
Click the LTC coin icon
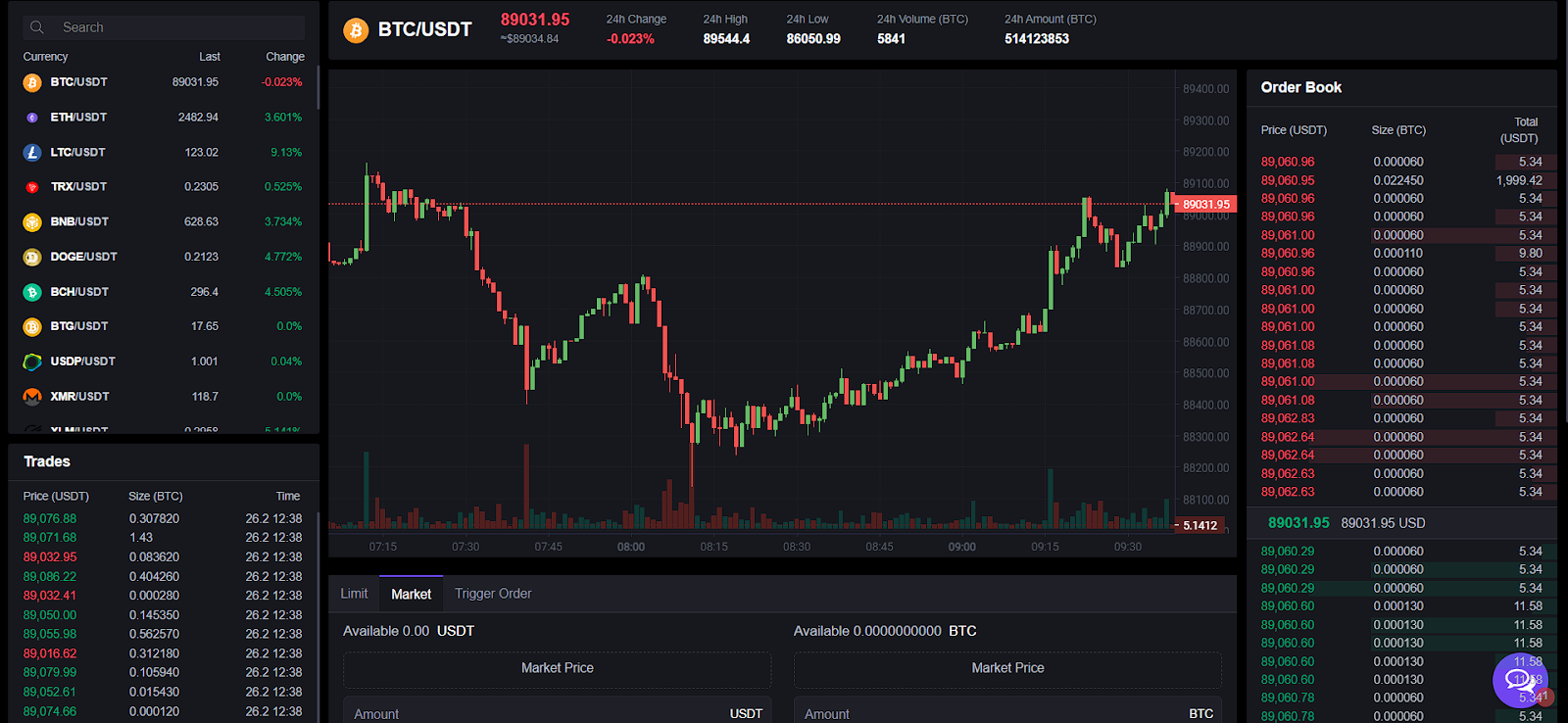[32, 153]
